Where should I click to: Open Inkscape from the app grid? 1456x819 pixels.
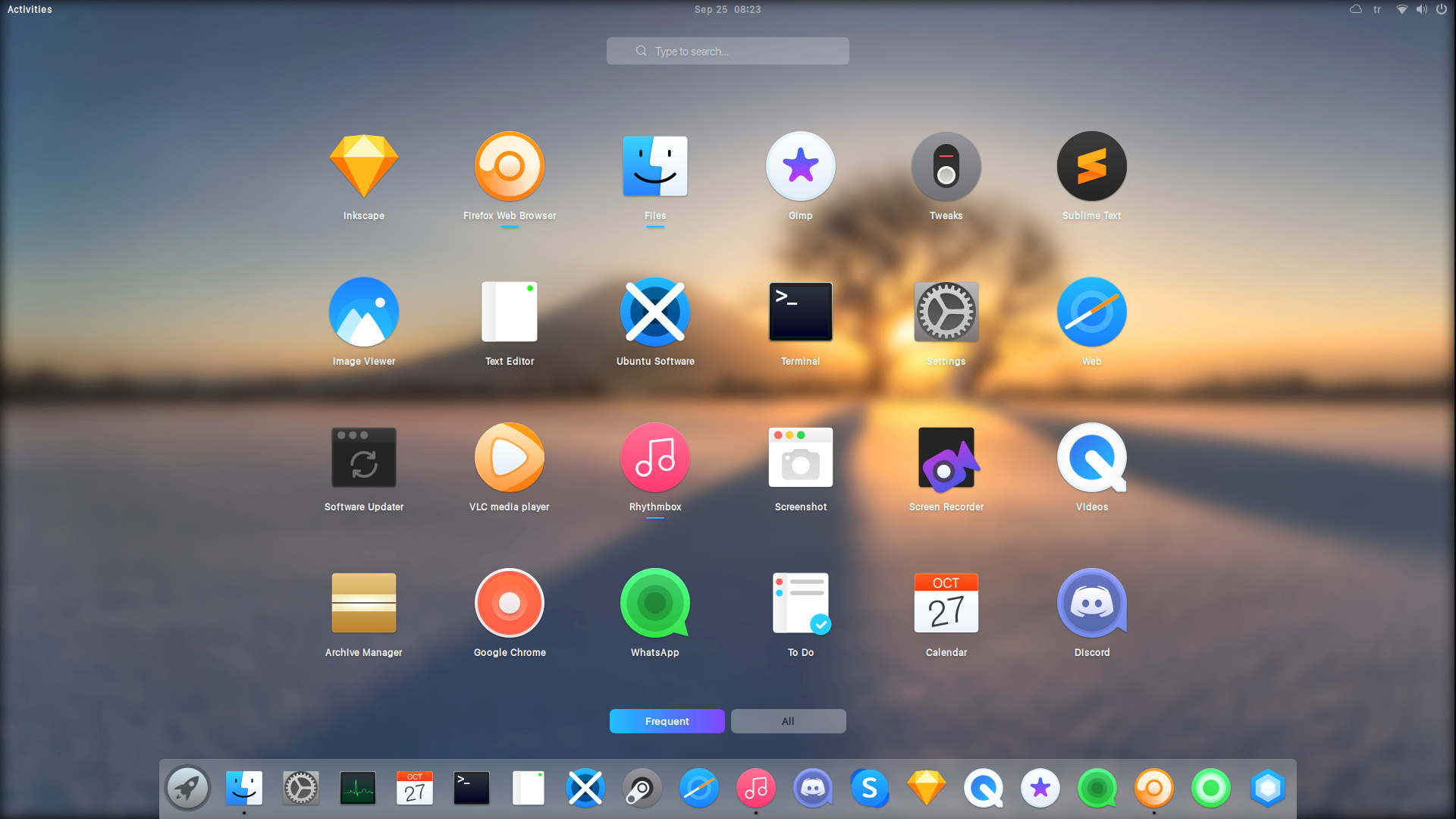[364, 166]
